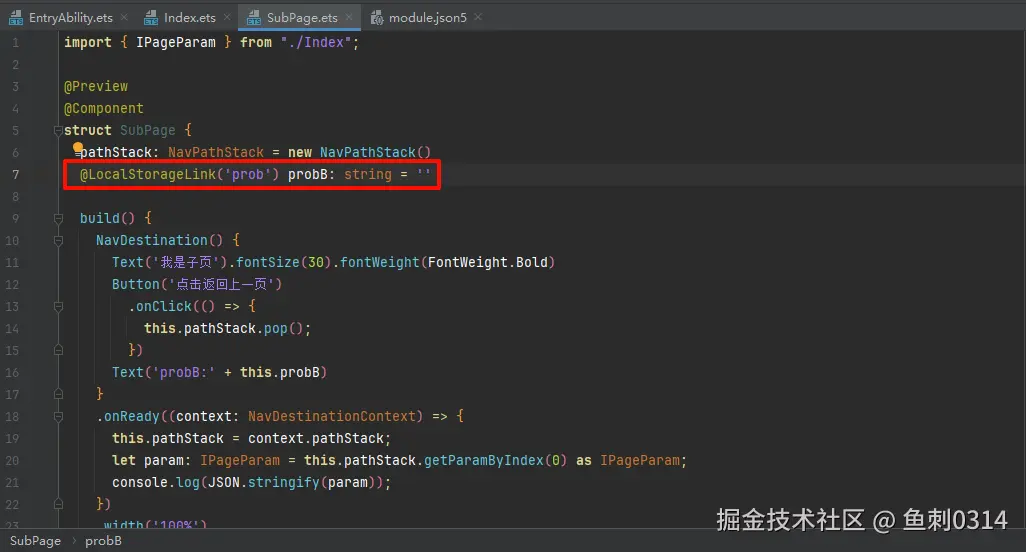Image resolution: width=1026 pixels, height=552 pixels.
Task: Click the SubPage.ets file type icon
Action: click(x=253, y=18)
